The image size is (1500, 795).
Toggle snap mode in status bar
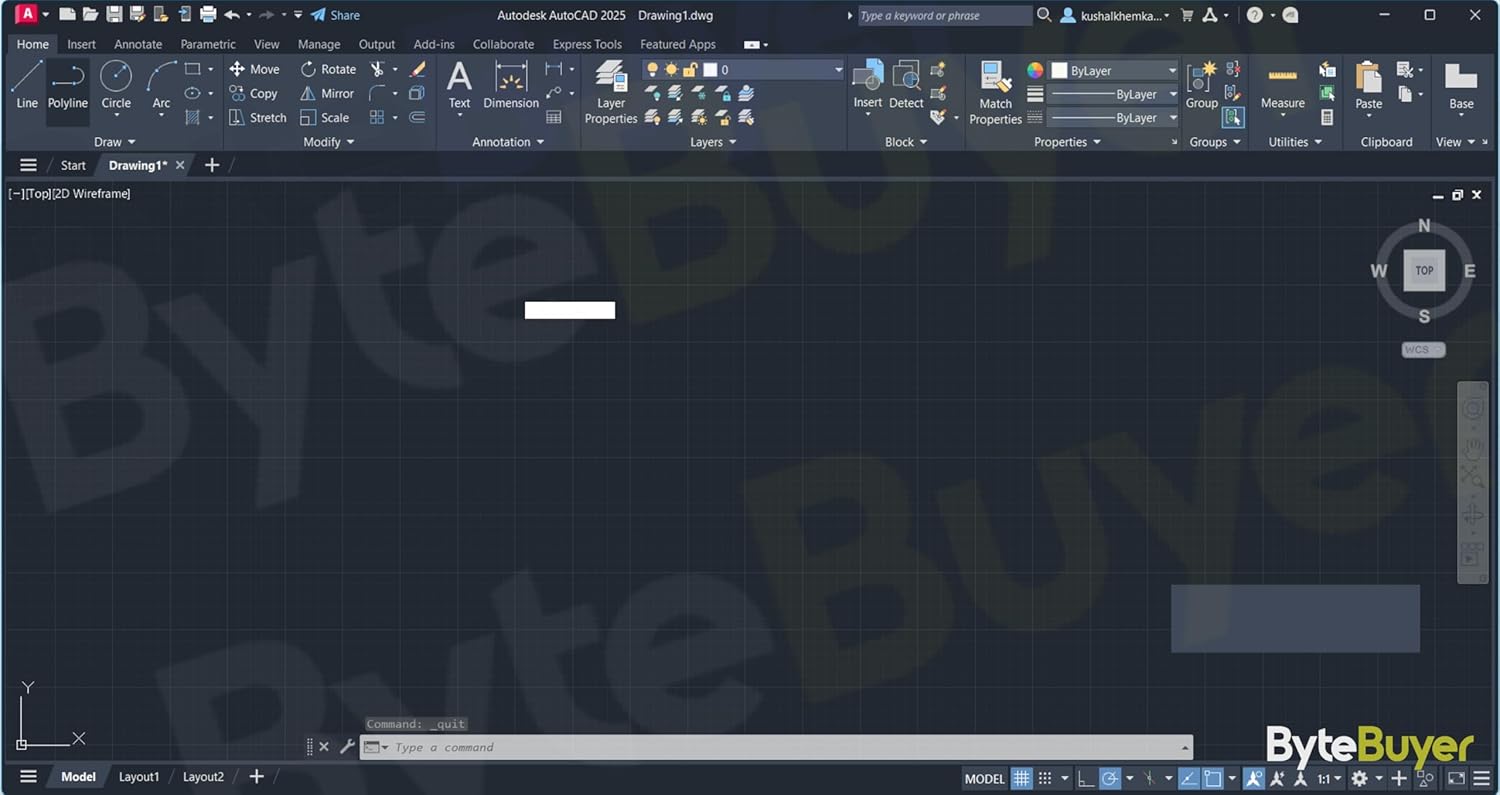[1045, 778]
